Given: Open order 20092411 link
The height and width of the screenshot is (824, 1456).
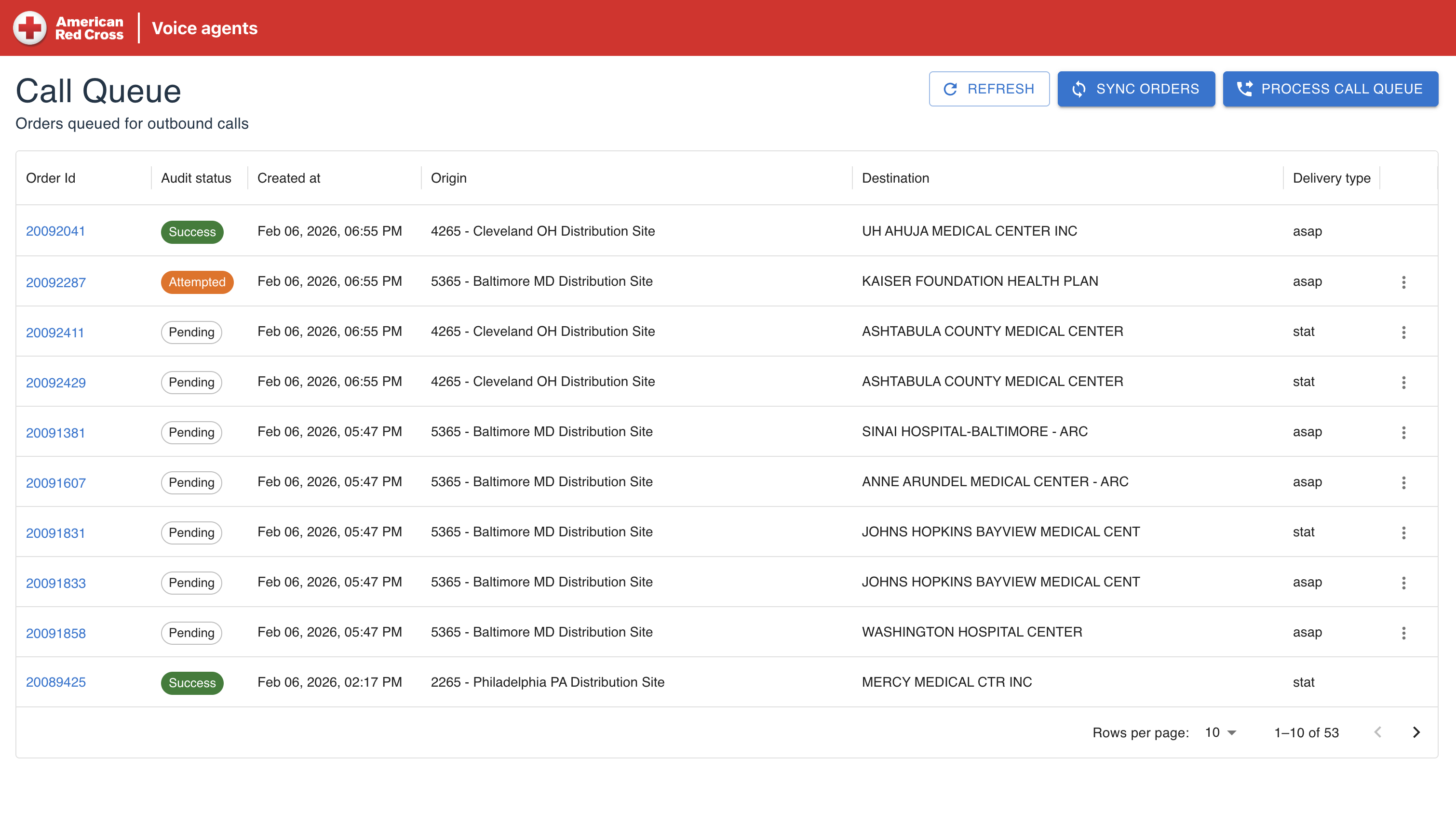Looking at the screenshot, I should (55, 332).
